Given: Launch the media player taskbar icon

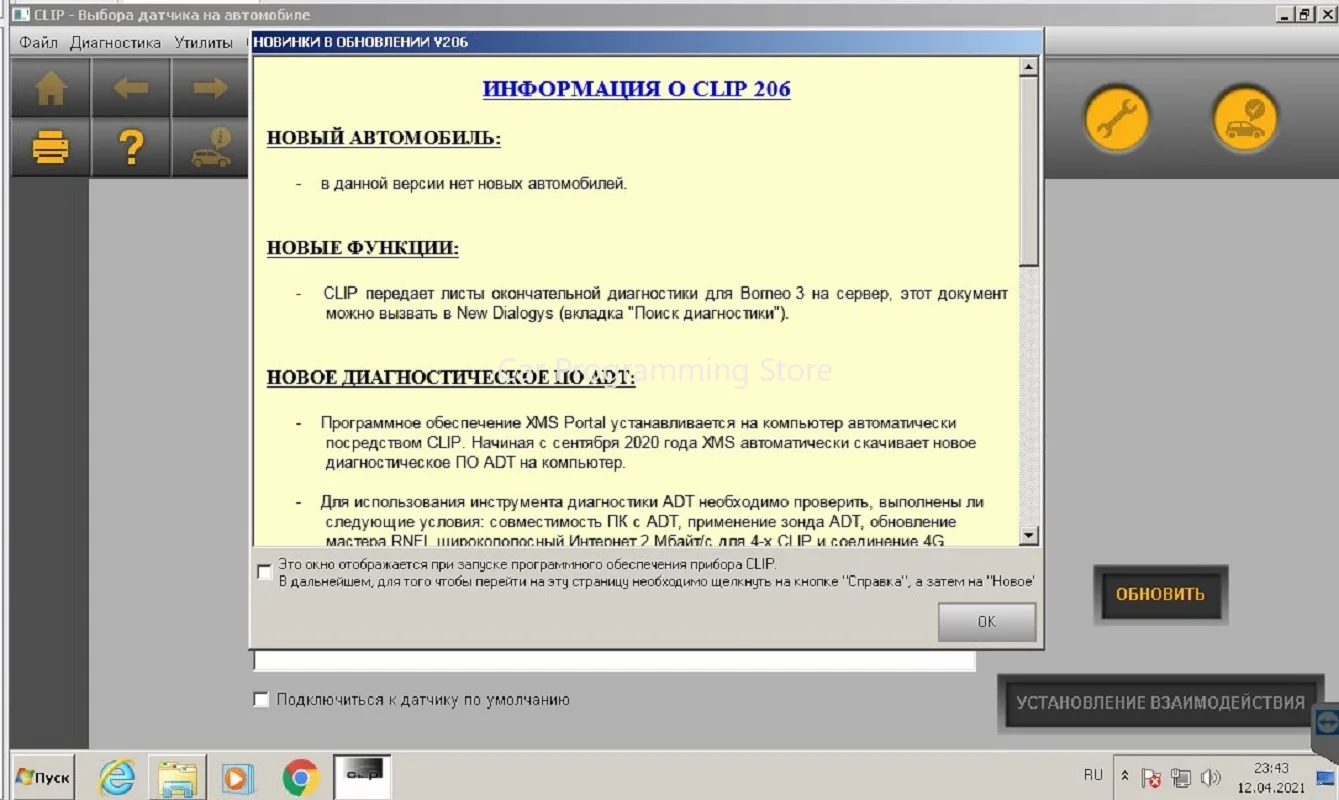Looking at the screenshot, I should coord(238,777).
